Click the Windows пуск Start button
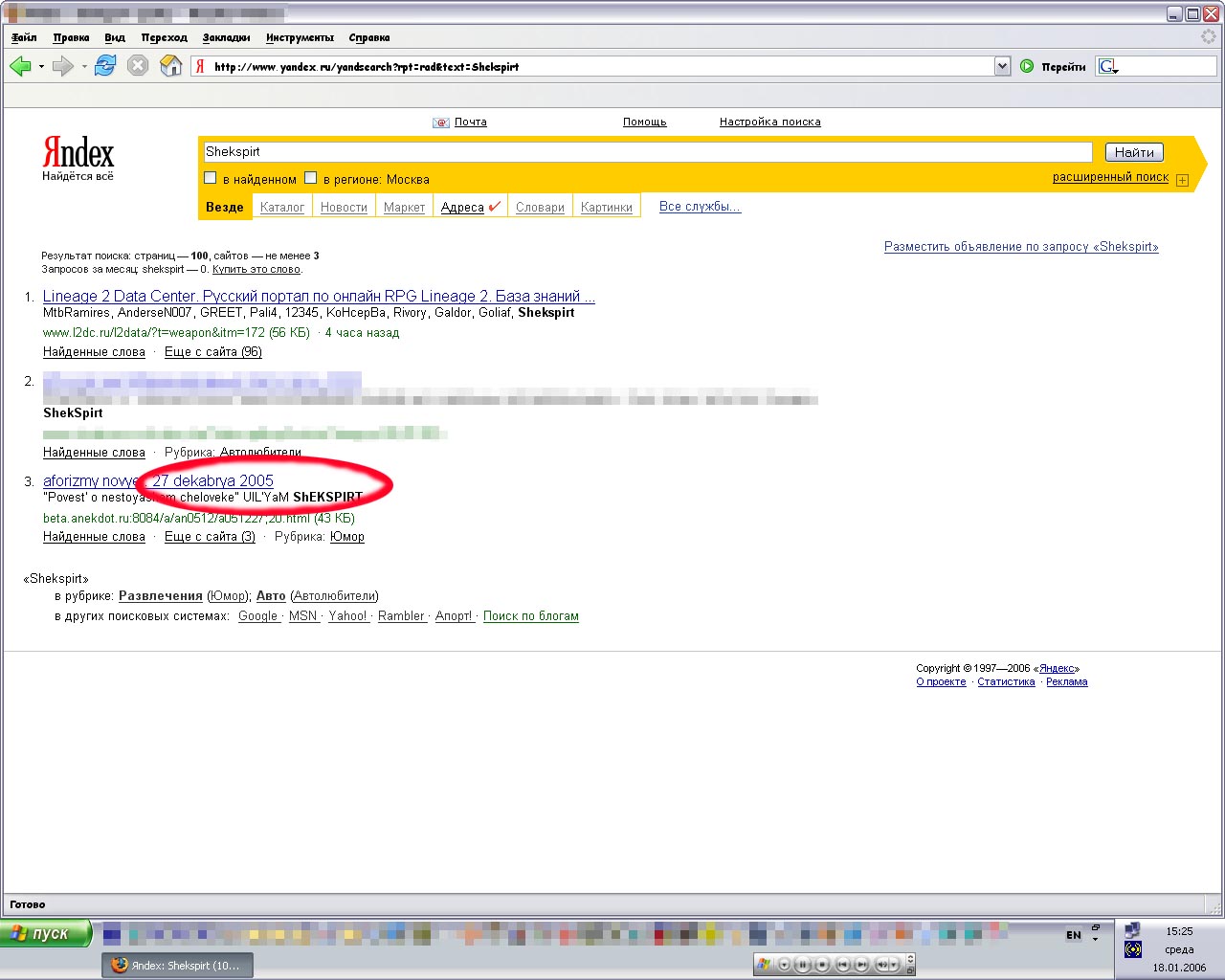This screenshot has height=980, width=1225. tap(46, 933)
